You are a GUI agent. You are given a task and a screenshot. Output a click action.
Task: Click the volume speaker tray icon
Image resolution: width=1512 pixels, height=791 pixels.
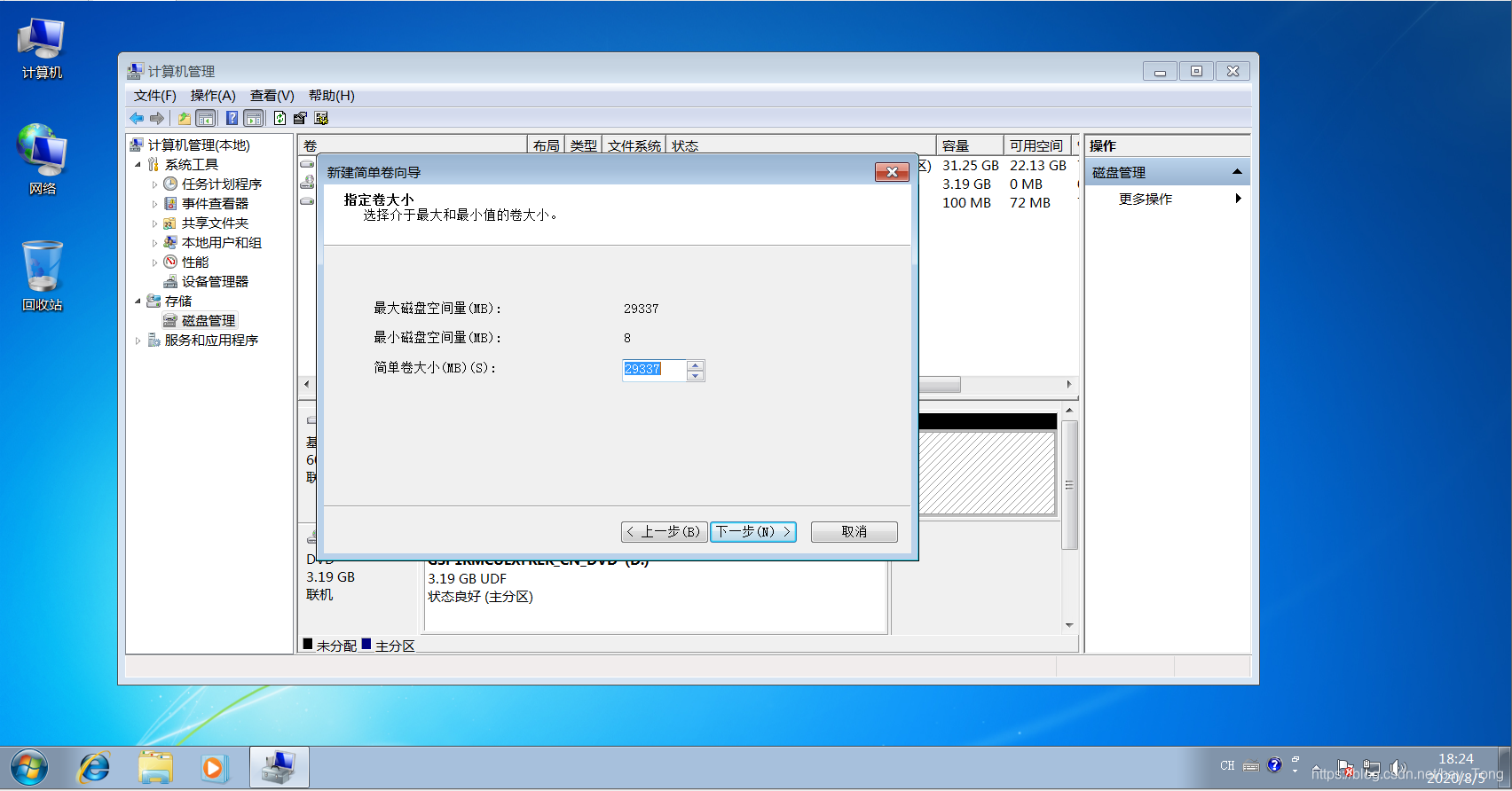coord(1398,768)
